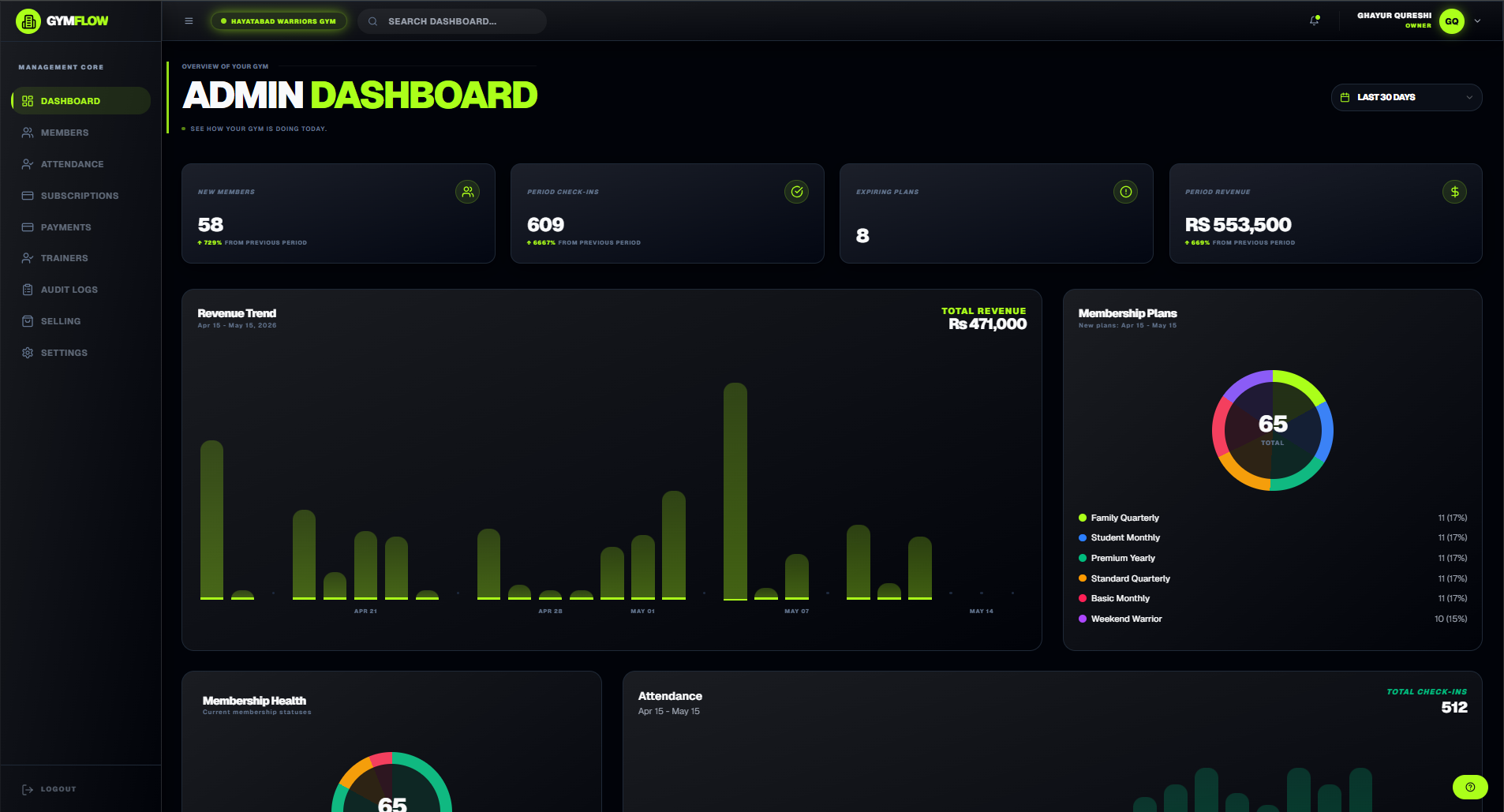Click the search magnifier icon
This screenshot has height=812, width=1504.
[x=372, y=21]
